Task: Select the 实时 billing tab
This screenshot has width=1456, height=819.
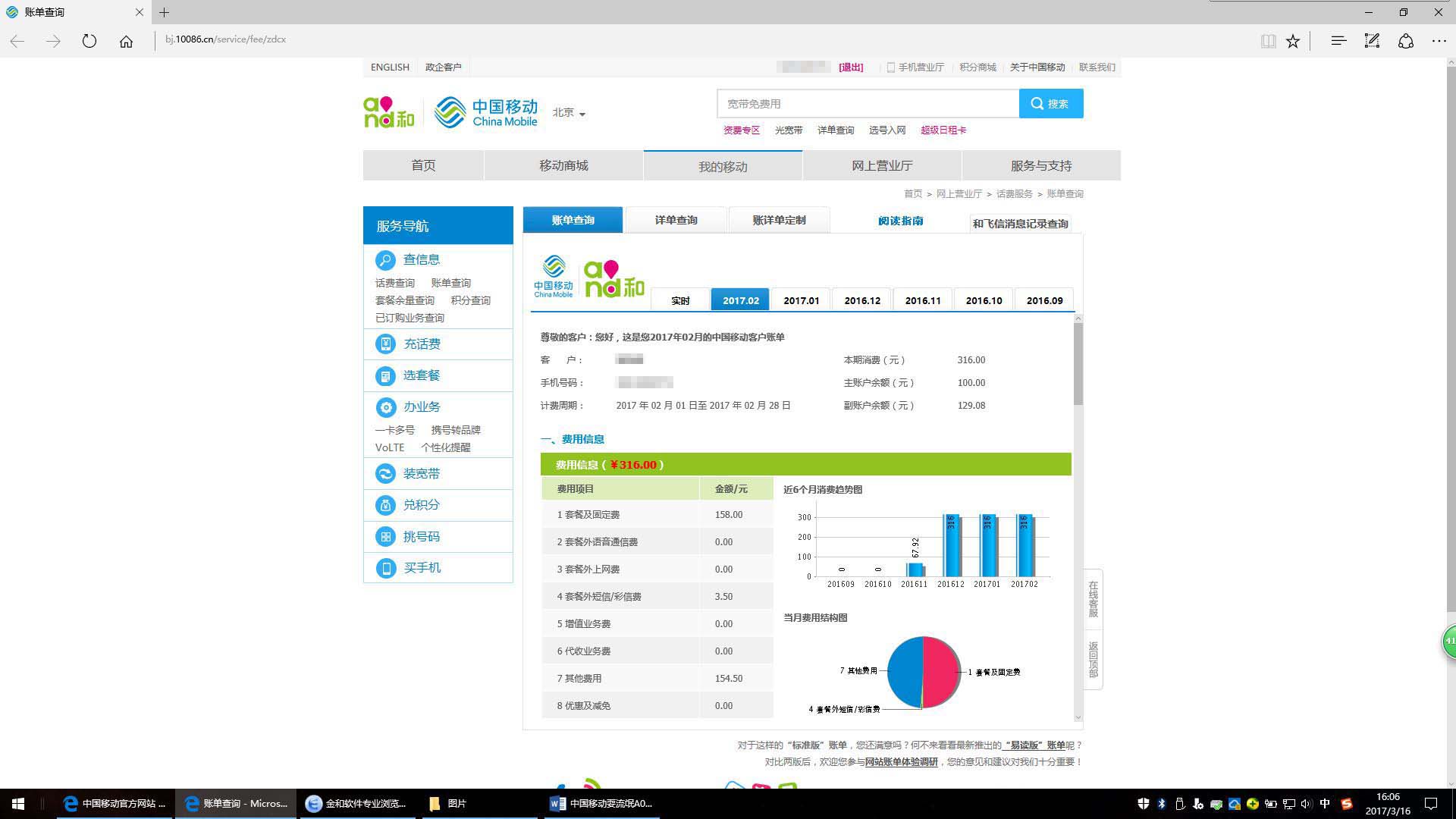Action: pyautogui.click(x=680, y=300)
